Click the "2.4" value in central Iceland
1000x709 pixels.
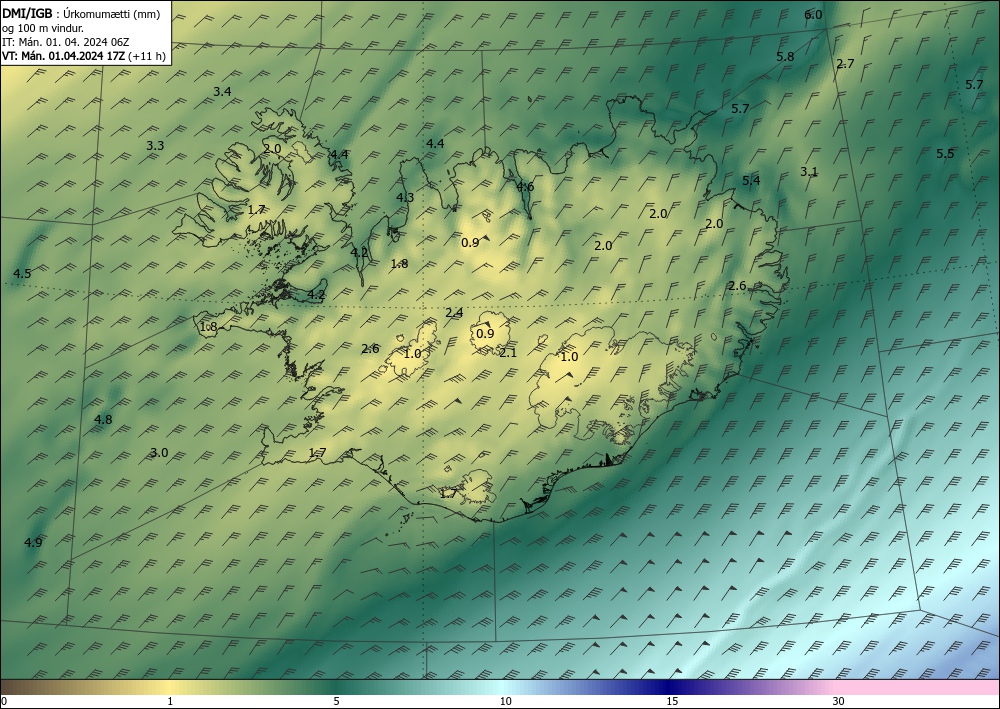click(454, 312)
